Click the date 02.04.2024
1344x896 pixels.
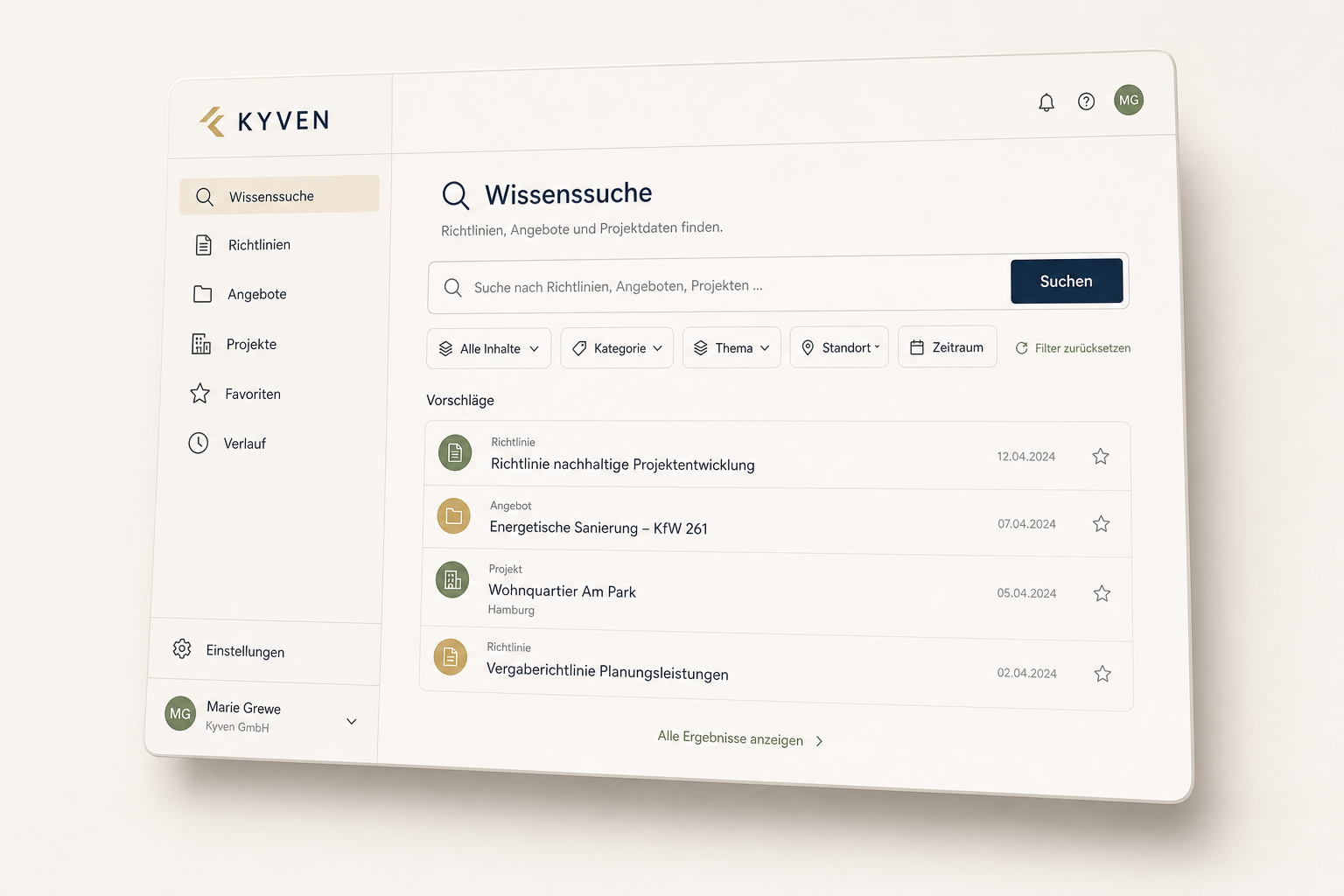[1027, 673]
